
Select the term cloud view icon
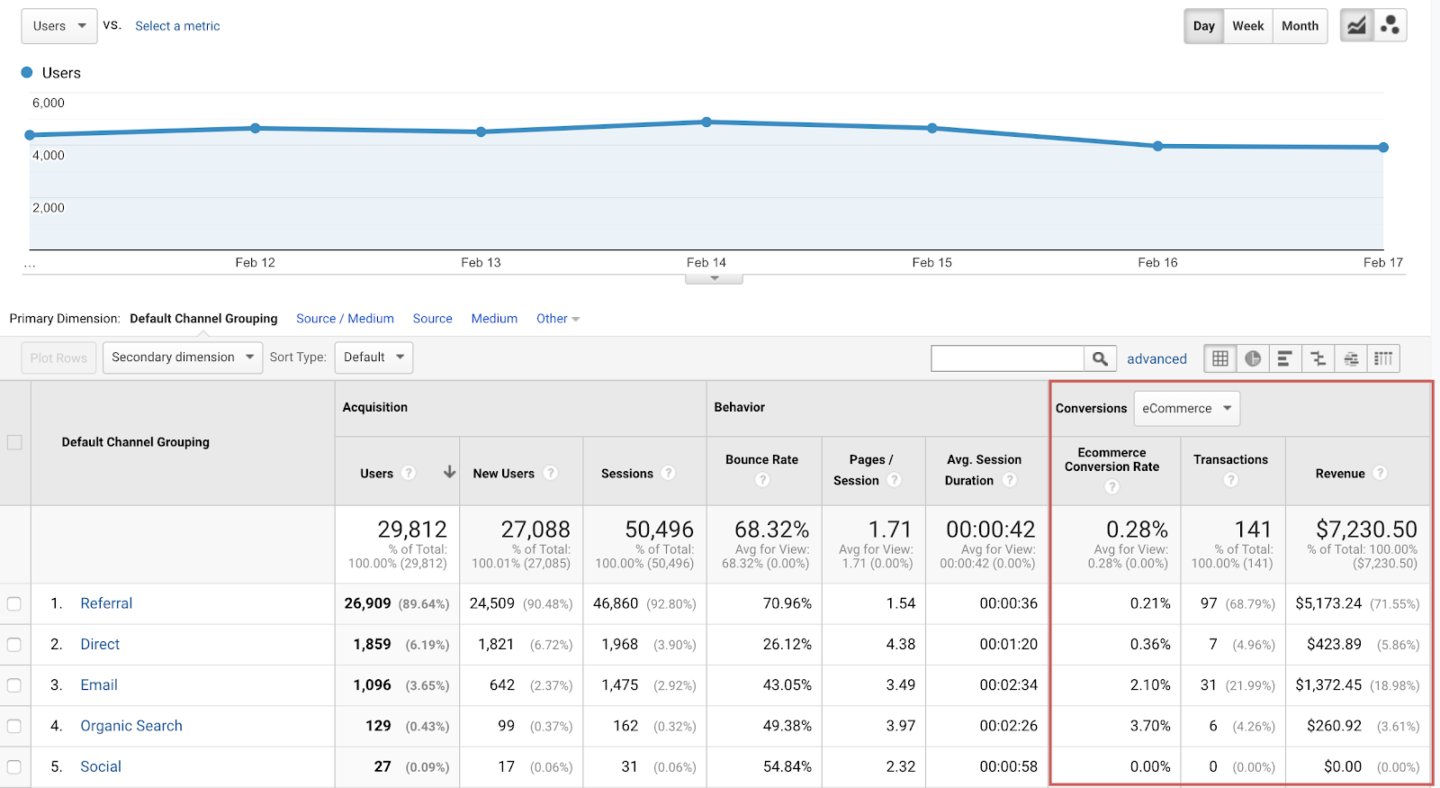(1351, 357)
